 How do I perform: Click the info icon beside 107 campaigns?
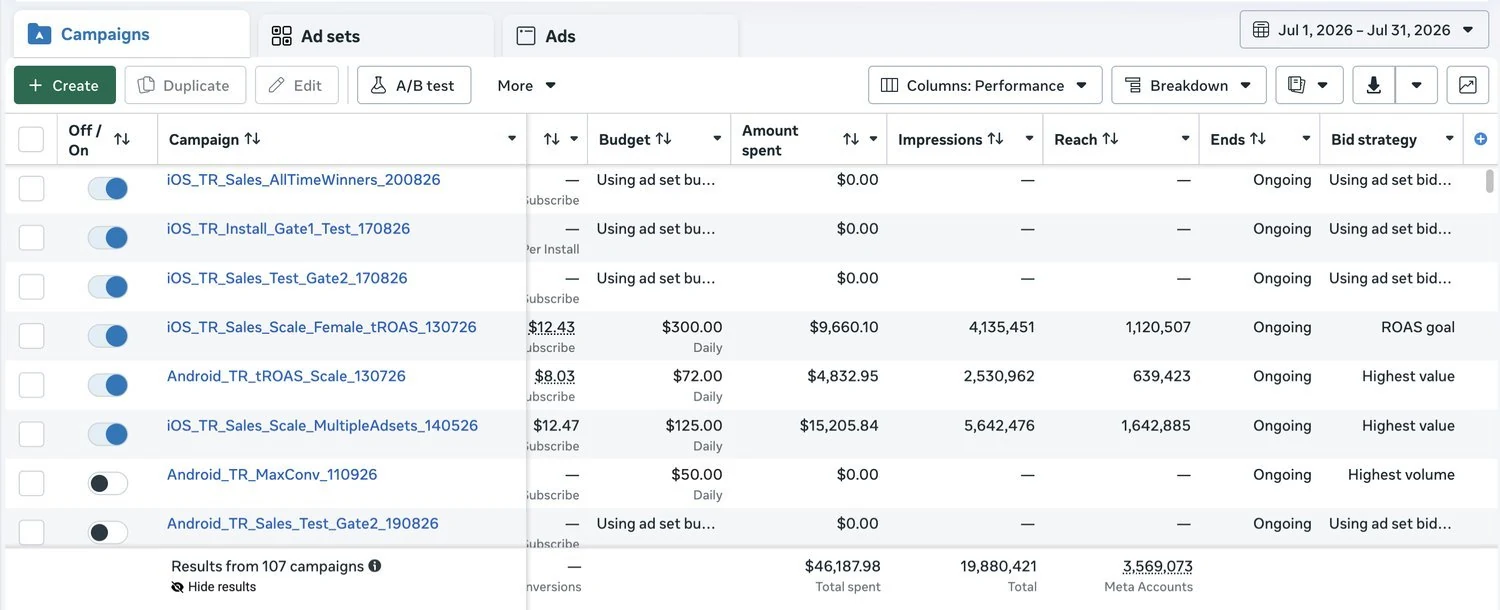(x=375, y=566)
